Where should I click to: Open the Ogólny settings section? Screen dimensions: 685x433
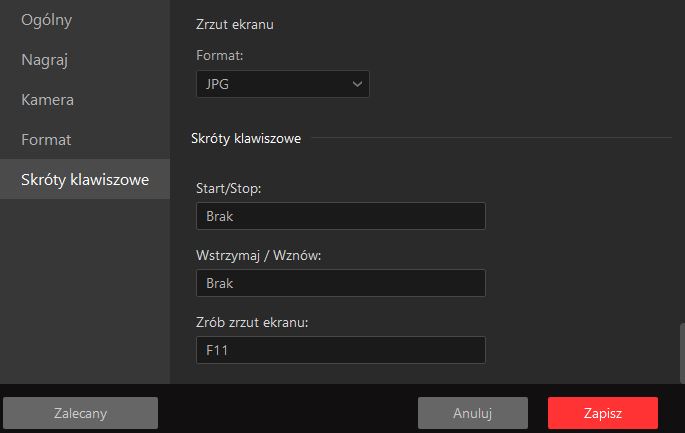pyautogui.click(x=46, y=20)
